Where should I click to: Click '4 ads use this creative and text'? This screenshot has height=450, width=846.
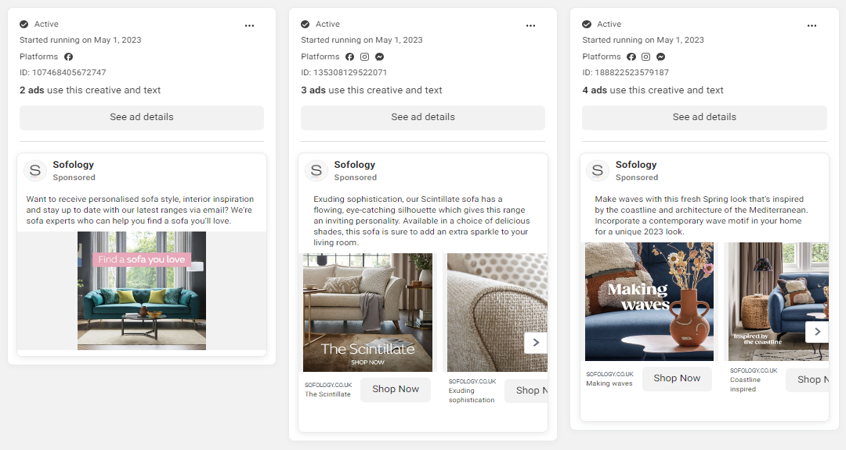(x=653, y=90)
